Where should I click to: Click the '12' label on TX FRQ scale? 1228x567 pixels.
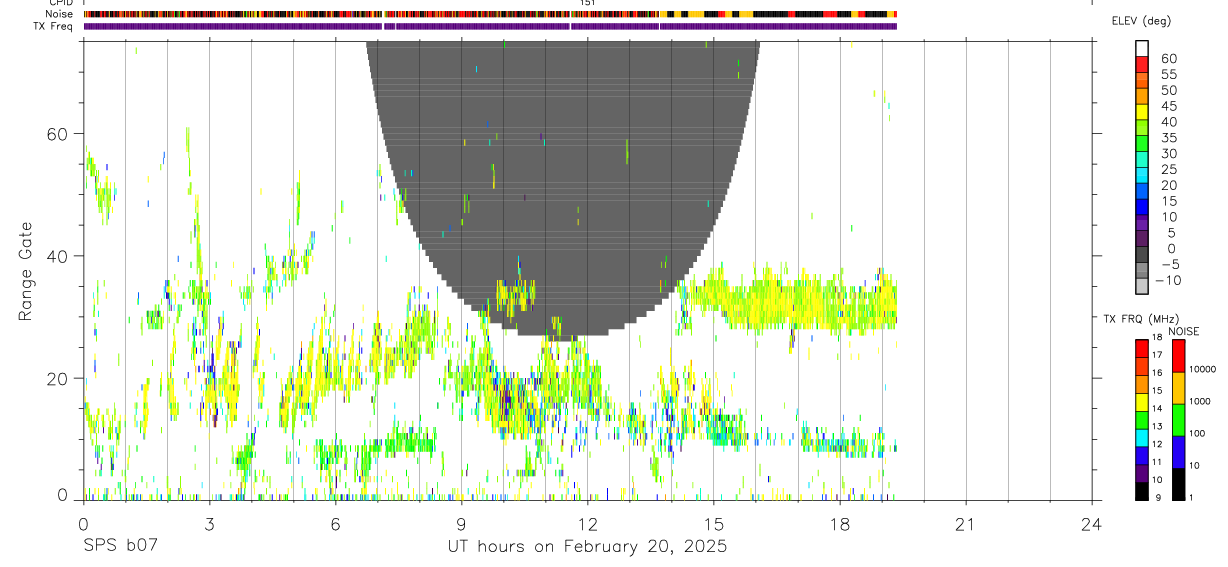point(1157,444)
